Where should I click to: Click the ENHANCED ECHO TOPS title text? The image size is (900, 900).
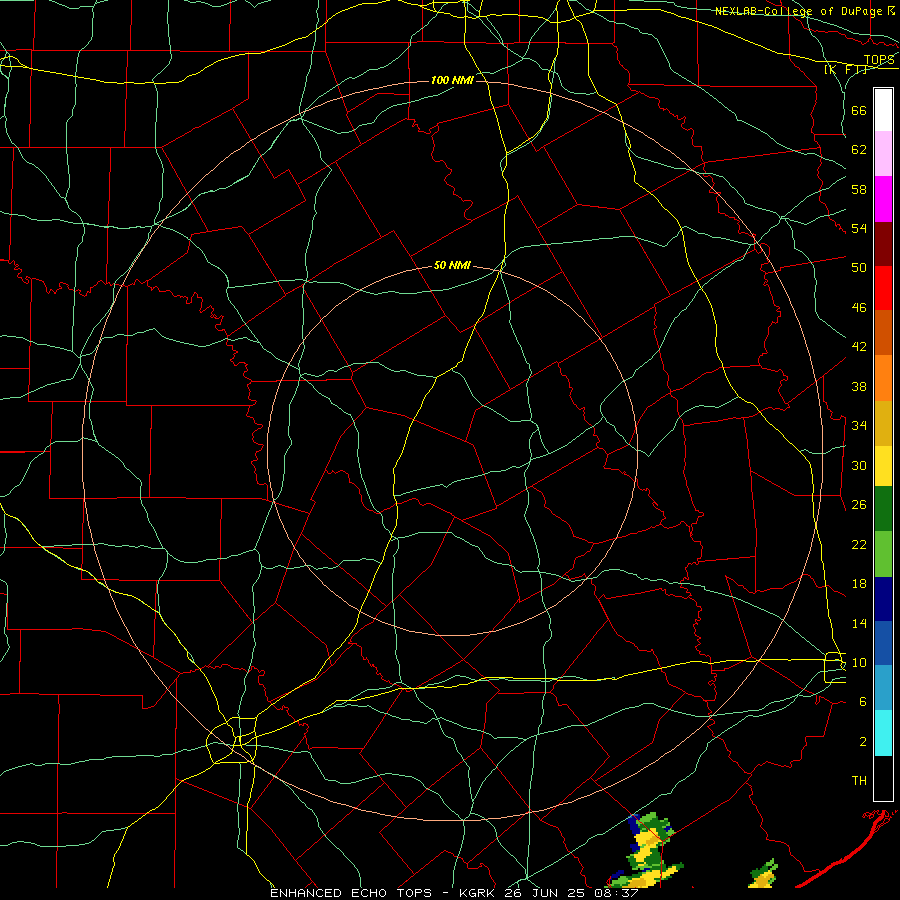pos(351,893)
